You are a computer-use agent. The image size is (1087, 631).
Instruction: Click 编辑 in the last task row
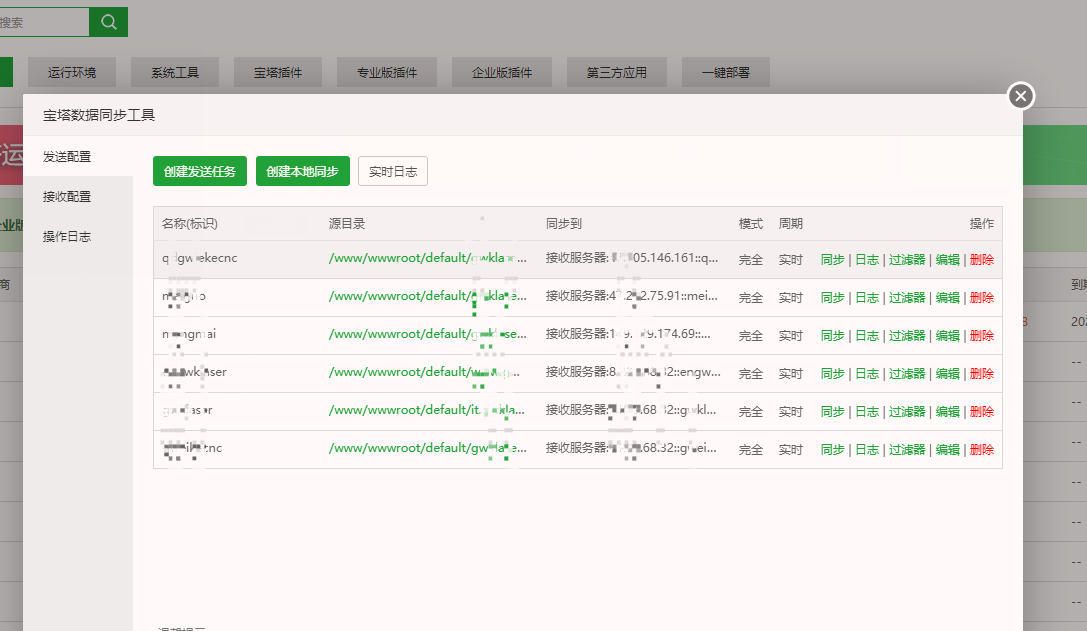(x=948, y=450)
